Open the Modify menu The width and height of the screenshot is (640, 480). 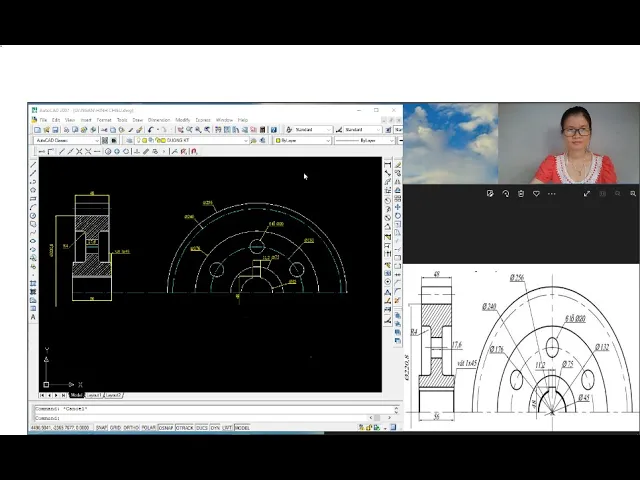[x=182, y=120]
